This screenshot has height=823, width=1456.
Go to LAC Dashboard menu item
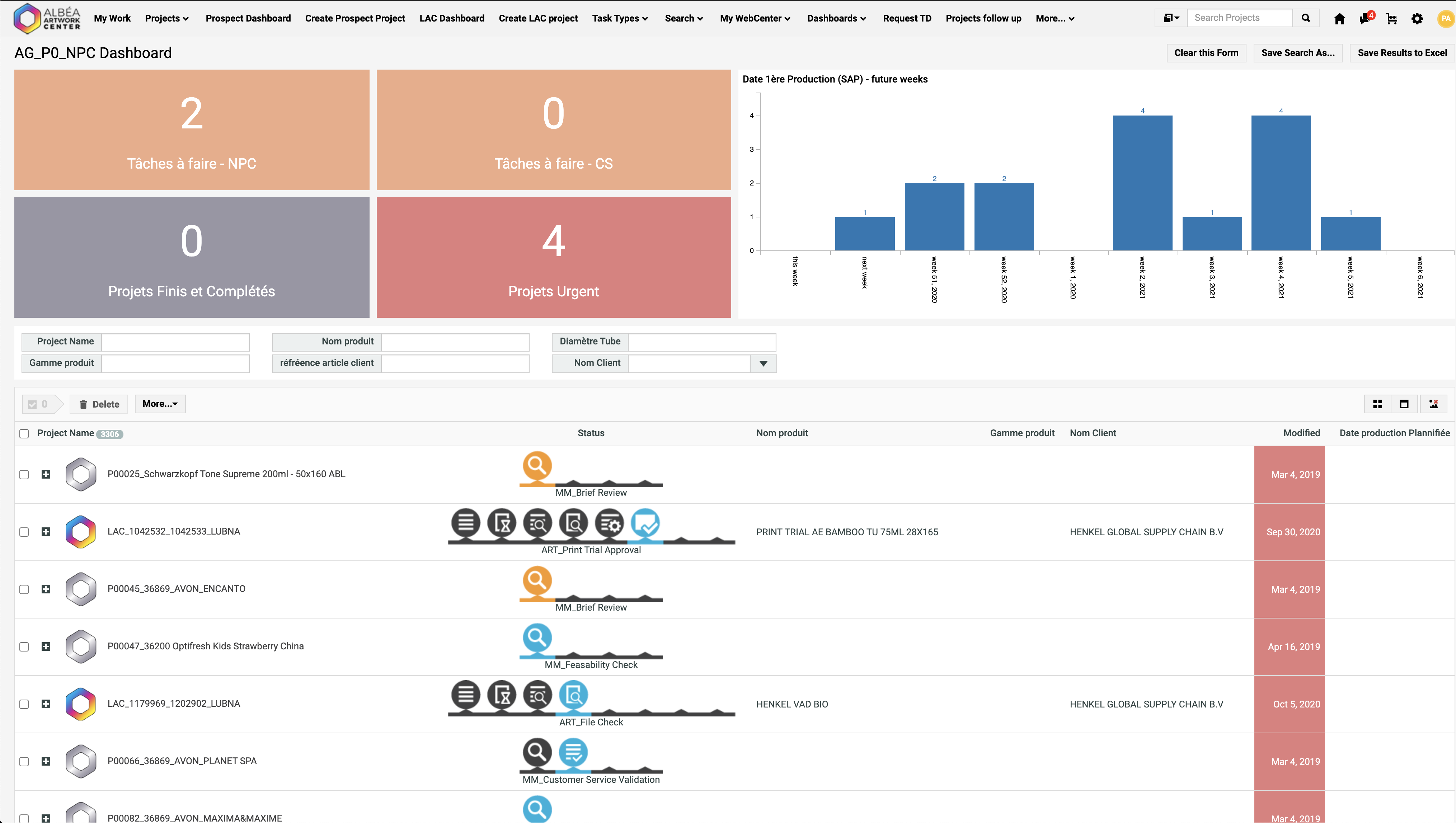coord(452,18)
